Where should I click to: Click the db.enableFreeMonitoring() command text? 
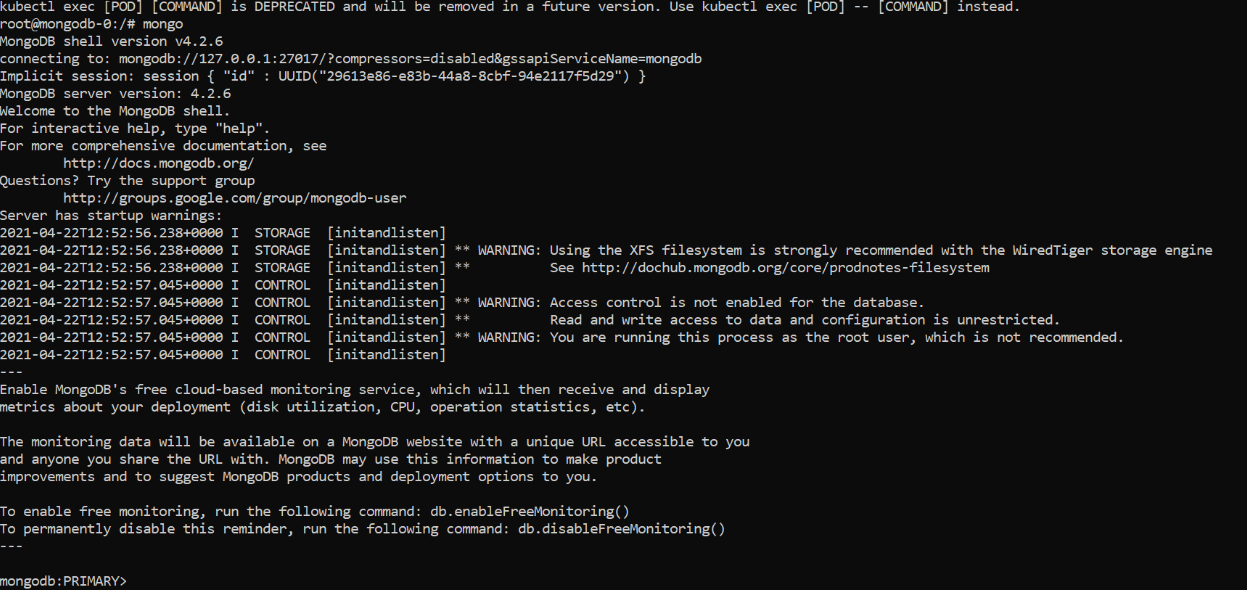tap(529, 511)
